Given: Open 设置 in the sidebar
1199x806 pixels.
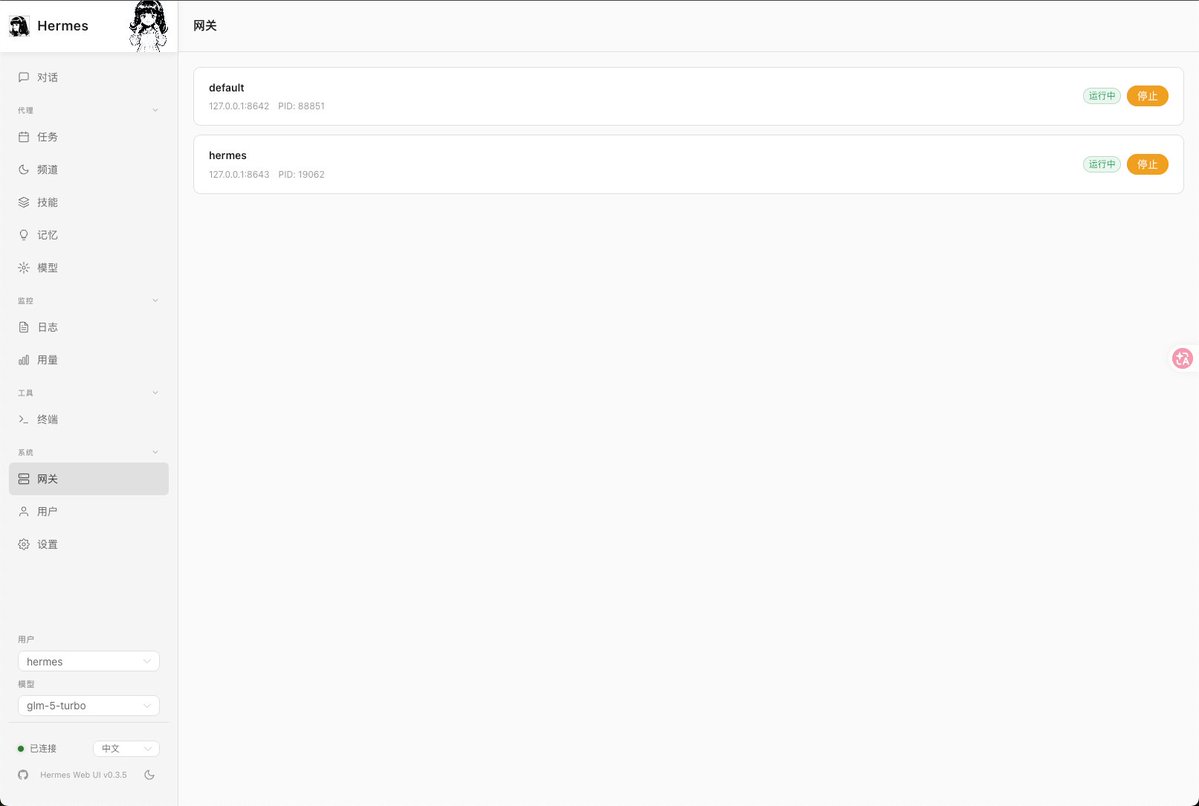Looking at the screenshot, I should click(x=89, y=544).
